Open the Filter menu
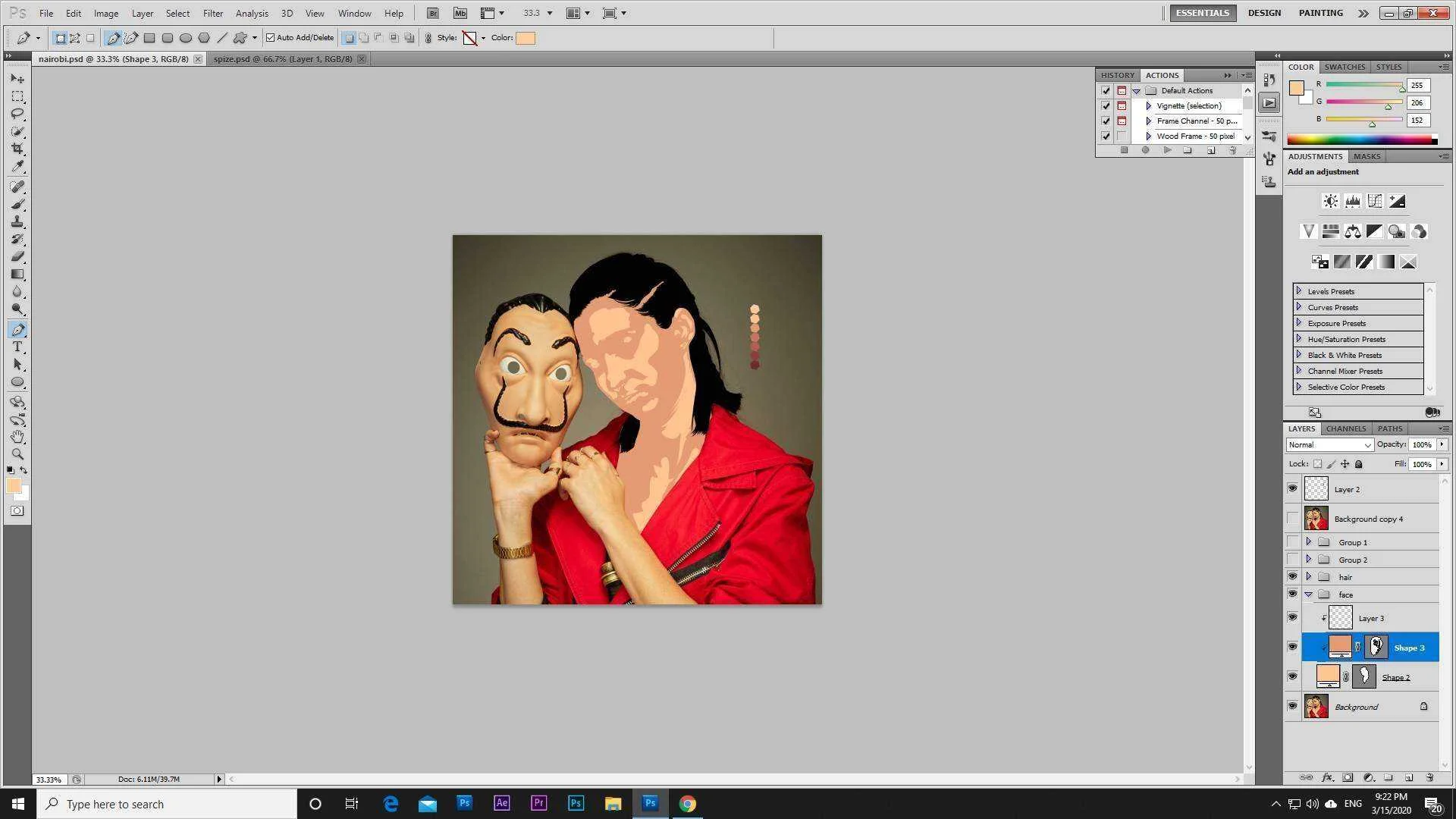The height and width of the screenshot is (819, 1456). click(x=213, y=13)
